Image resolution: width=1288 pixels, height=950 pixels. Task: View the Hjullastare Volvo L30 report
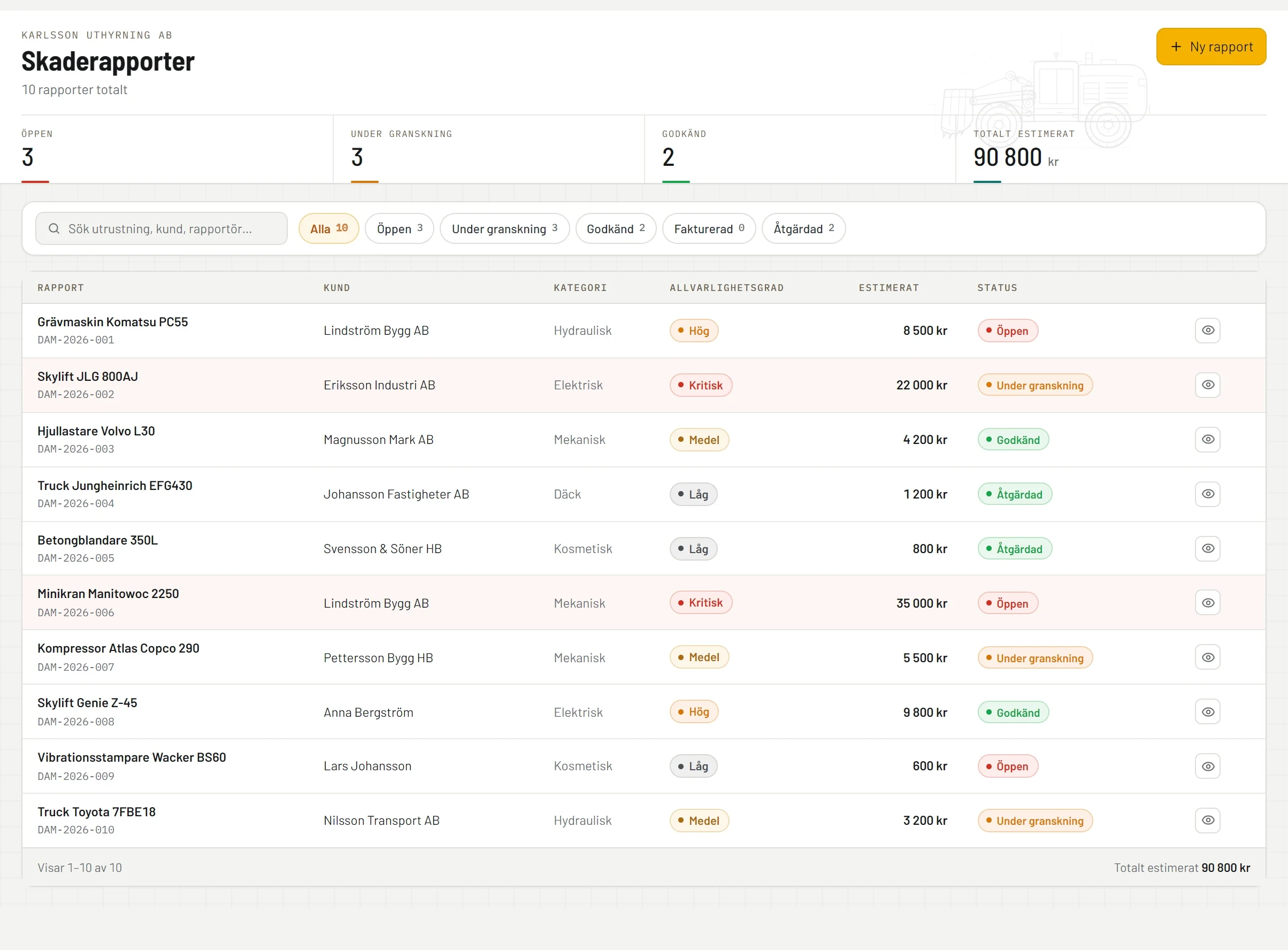coord(1208,439)
